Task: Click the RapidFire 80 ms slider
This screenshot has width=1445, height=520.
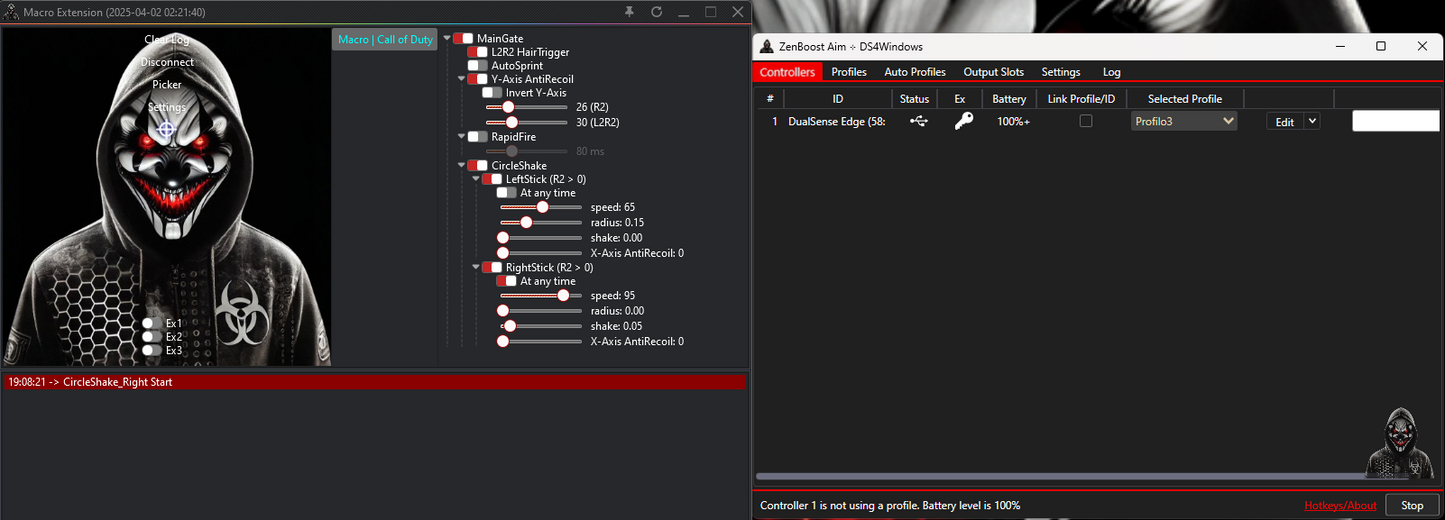Action: 527,151
